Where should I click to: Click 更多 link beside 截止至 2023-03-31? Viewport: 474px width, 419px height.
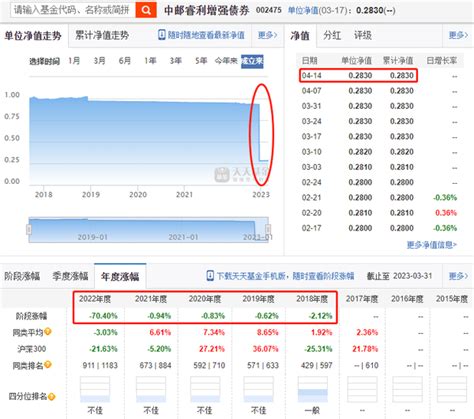pyautogui.click(x=458, y=276)
